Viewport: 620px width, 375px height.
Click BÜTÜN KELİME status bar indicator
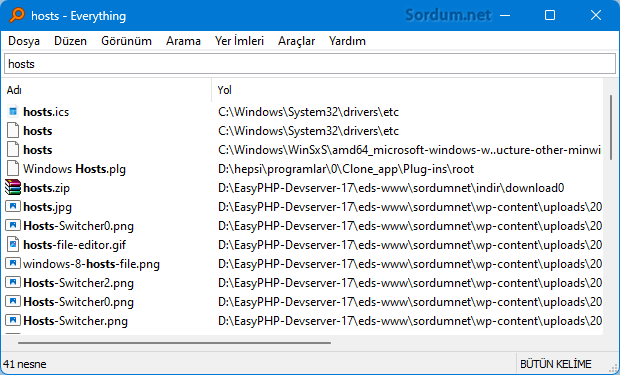click(556, 364)
